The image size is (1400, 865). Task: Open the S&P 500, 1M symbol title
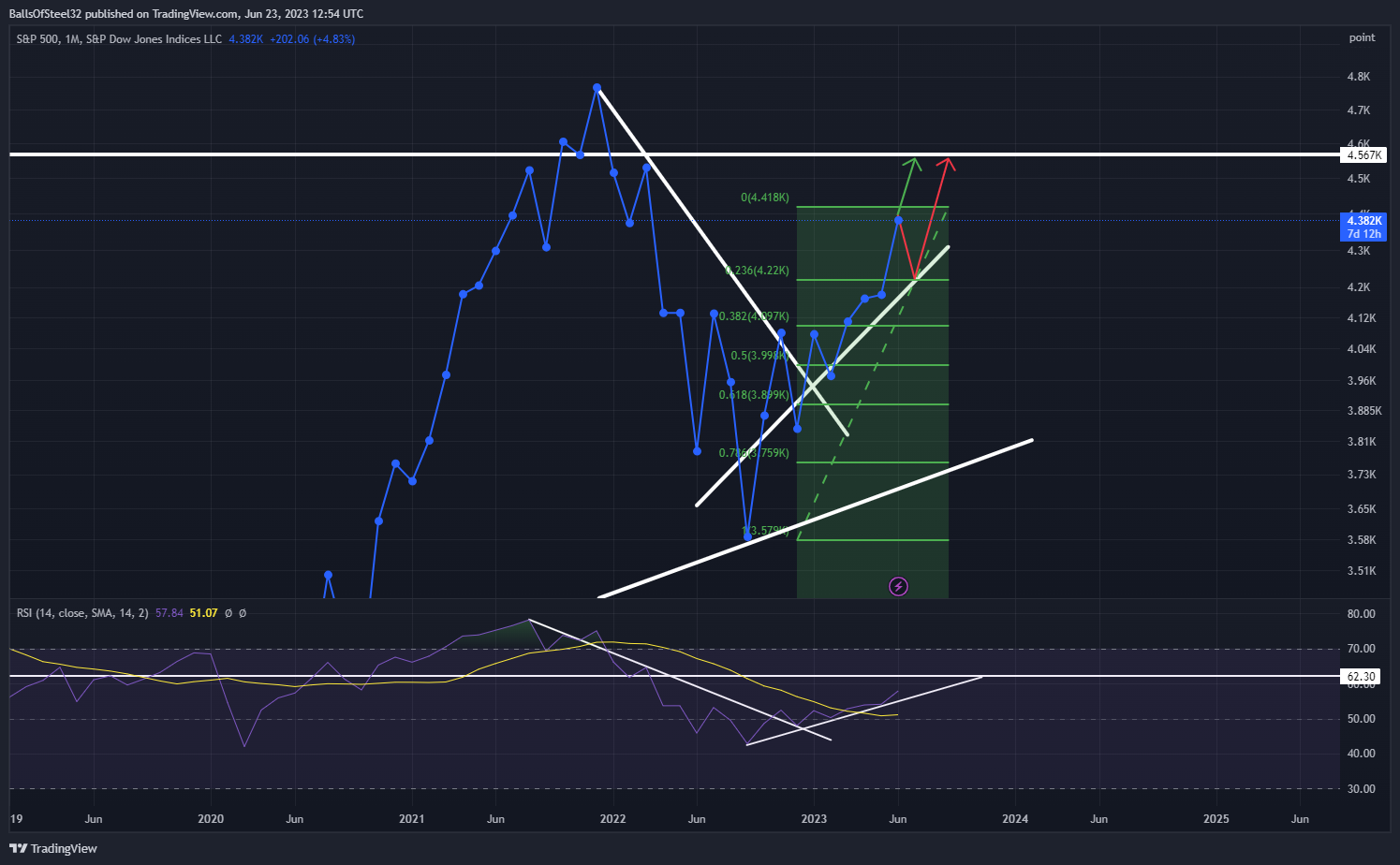(119, 39)
